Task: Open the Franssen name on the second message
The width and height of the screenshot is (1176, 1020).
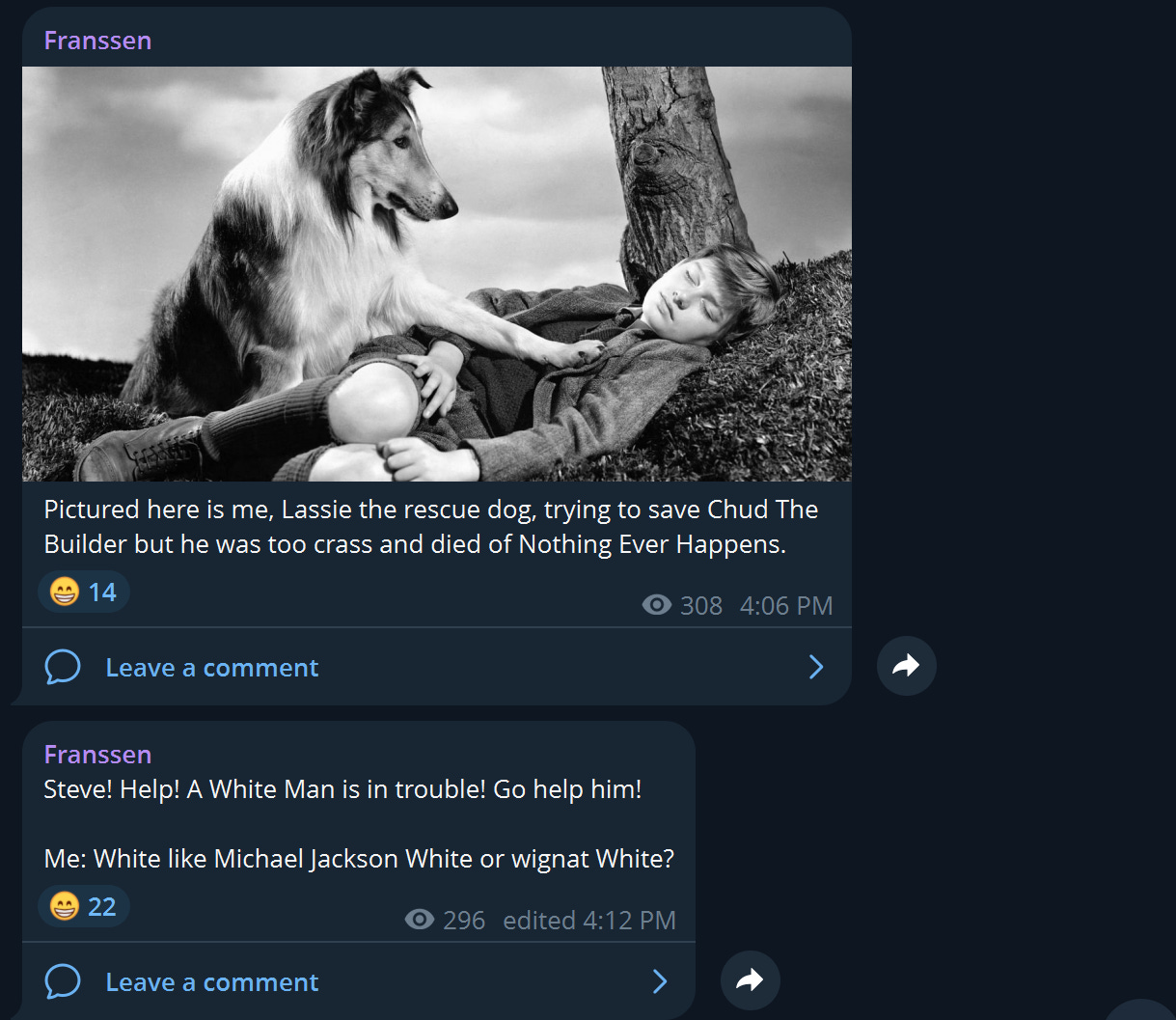Action: click(97, 755)
